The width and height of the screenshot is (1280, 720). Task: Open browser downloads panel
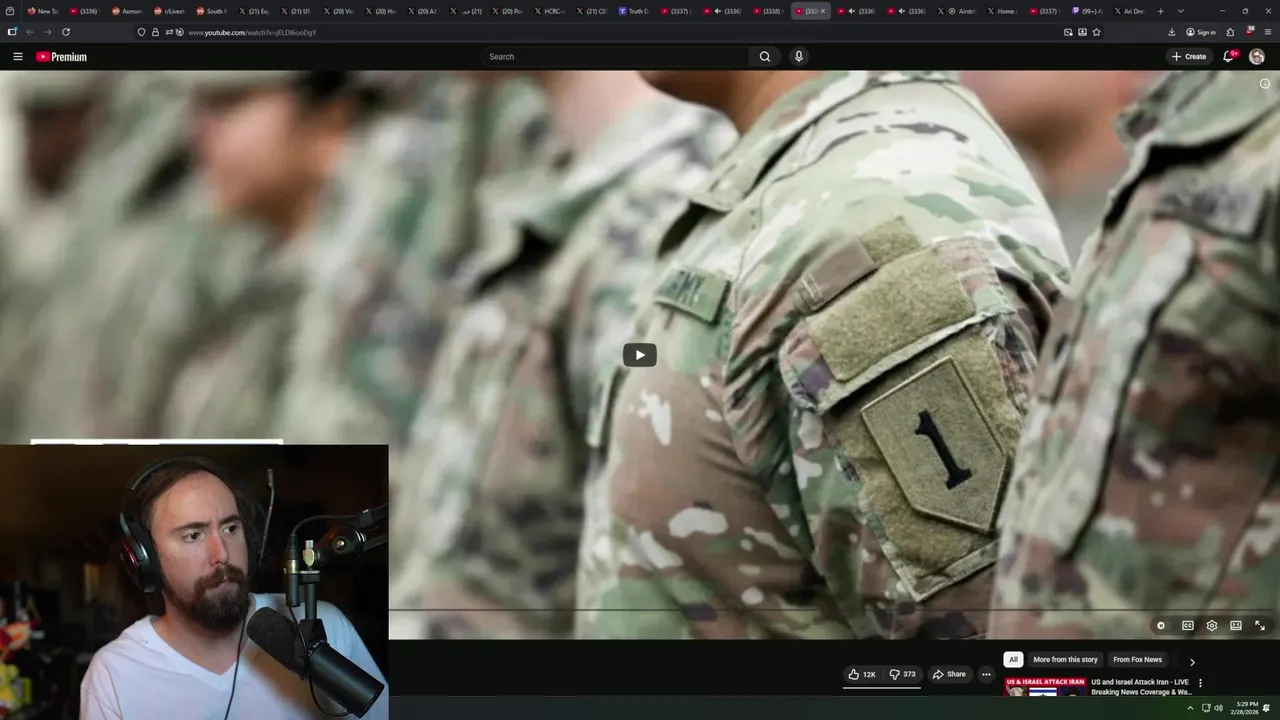[x=1171, y=32]
